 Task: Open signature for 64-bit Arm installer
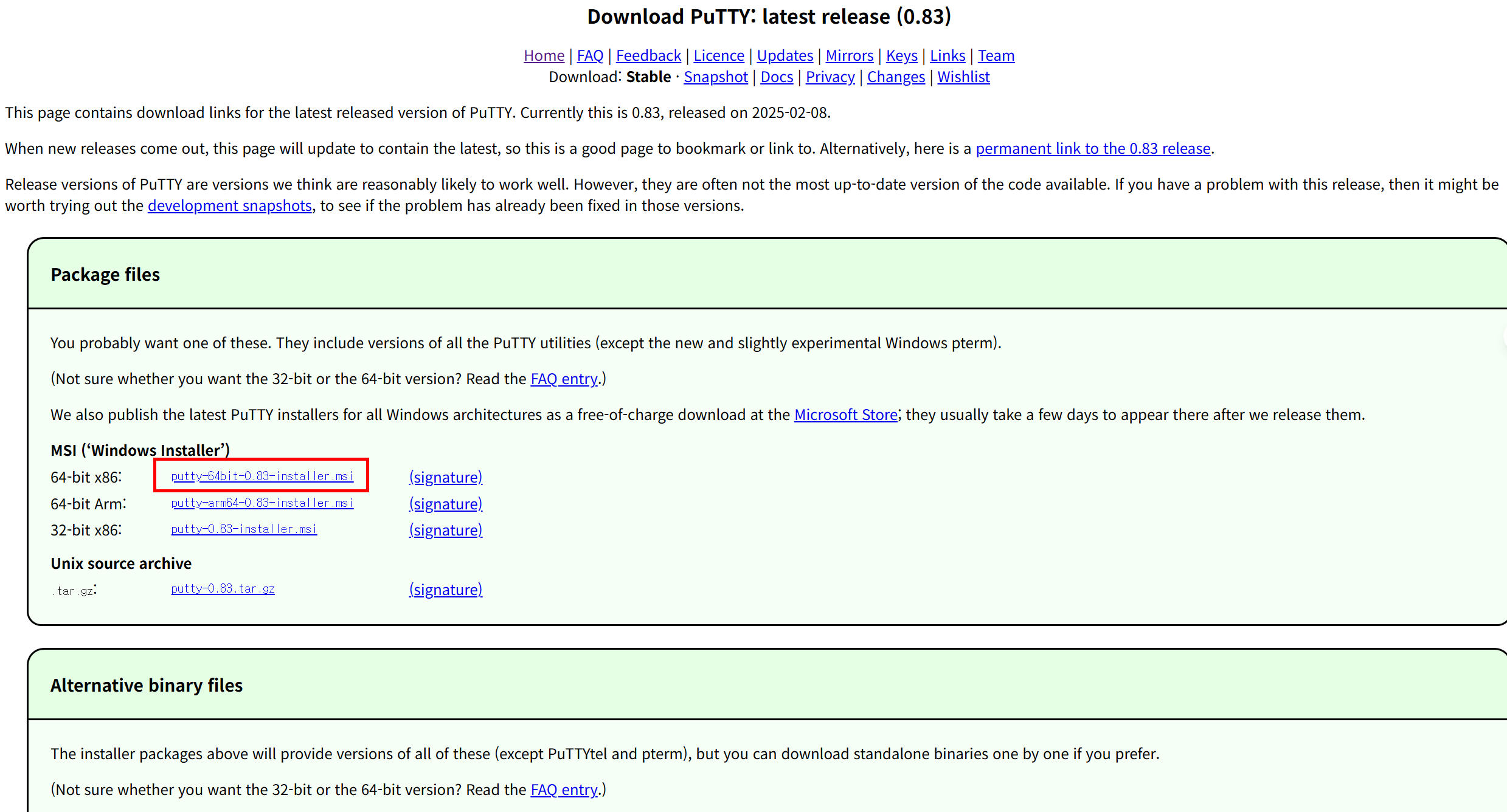(x=445, y=504)
